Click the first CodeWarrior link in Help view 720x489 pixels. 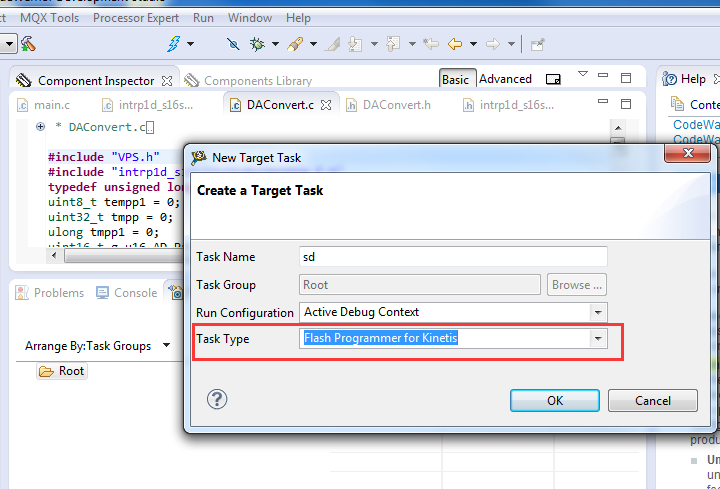(696, 125)
